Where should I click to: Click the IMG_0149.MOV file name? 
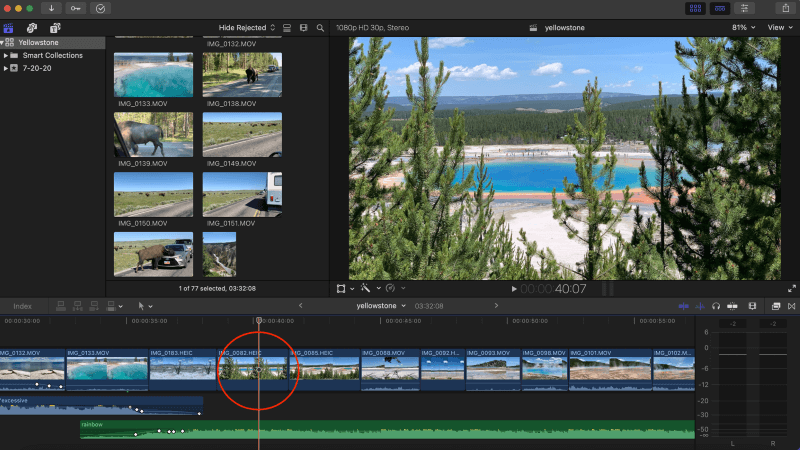tap(232, 164)
